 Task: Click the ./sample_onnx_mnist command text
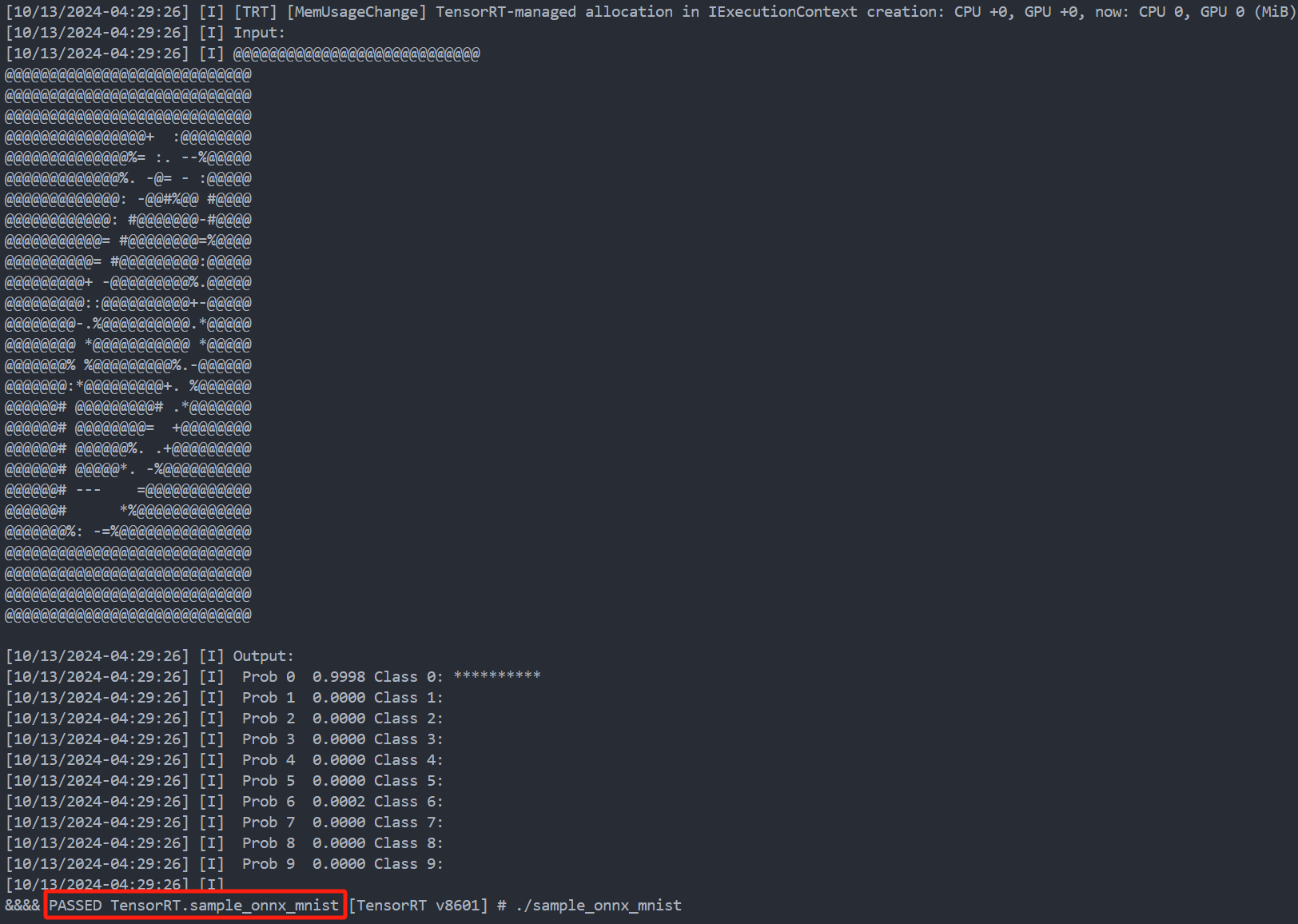click(x=599, y=905)
